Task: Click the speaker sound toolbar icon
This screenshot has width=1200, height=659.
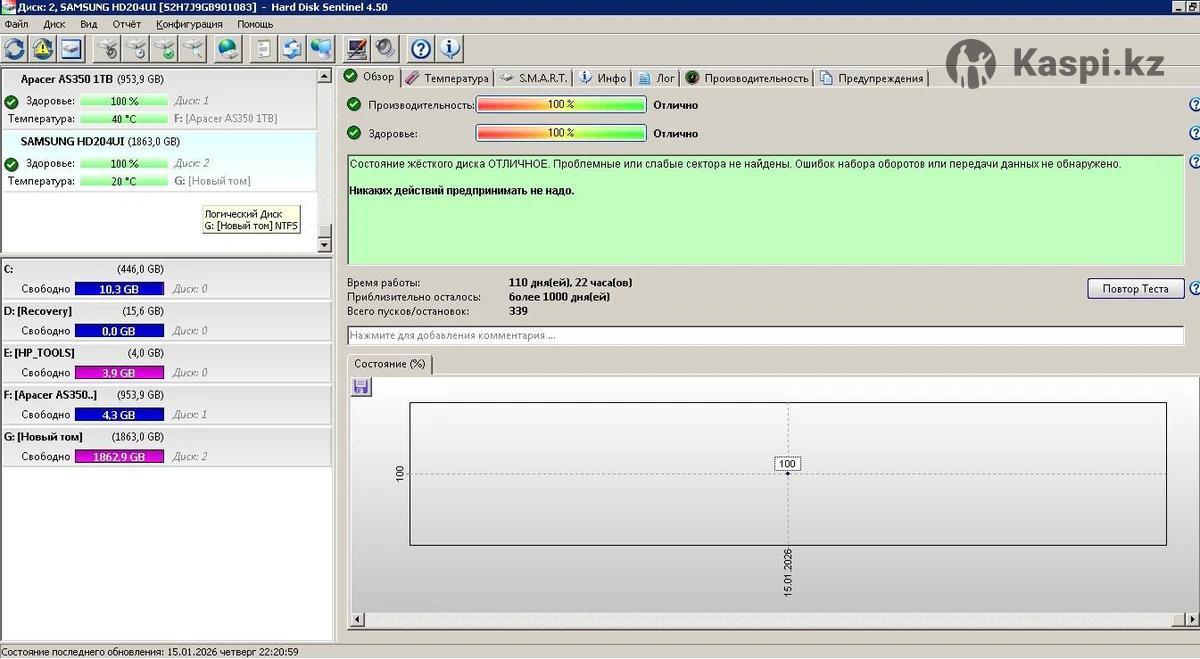Action: 384,48
